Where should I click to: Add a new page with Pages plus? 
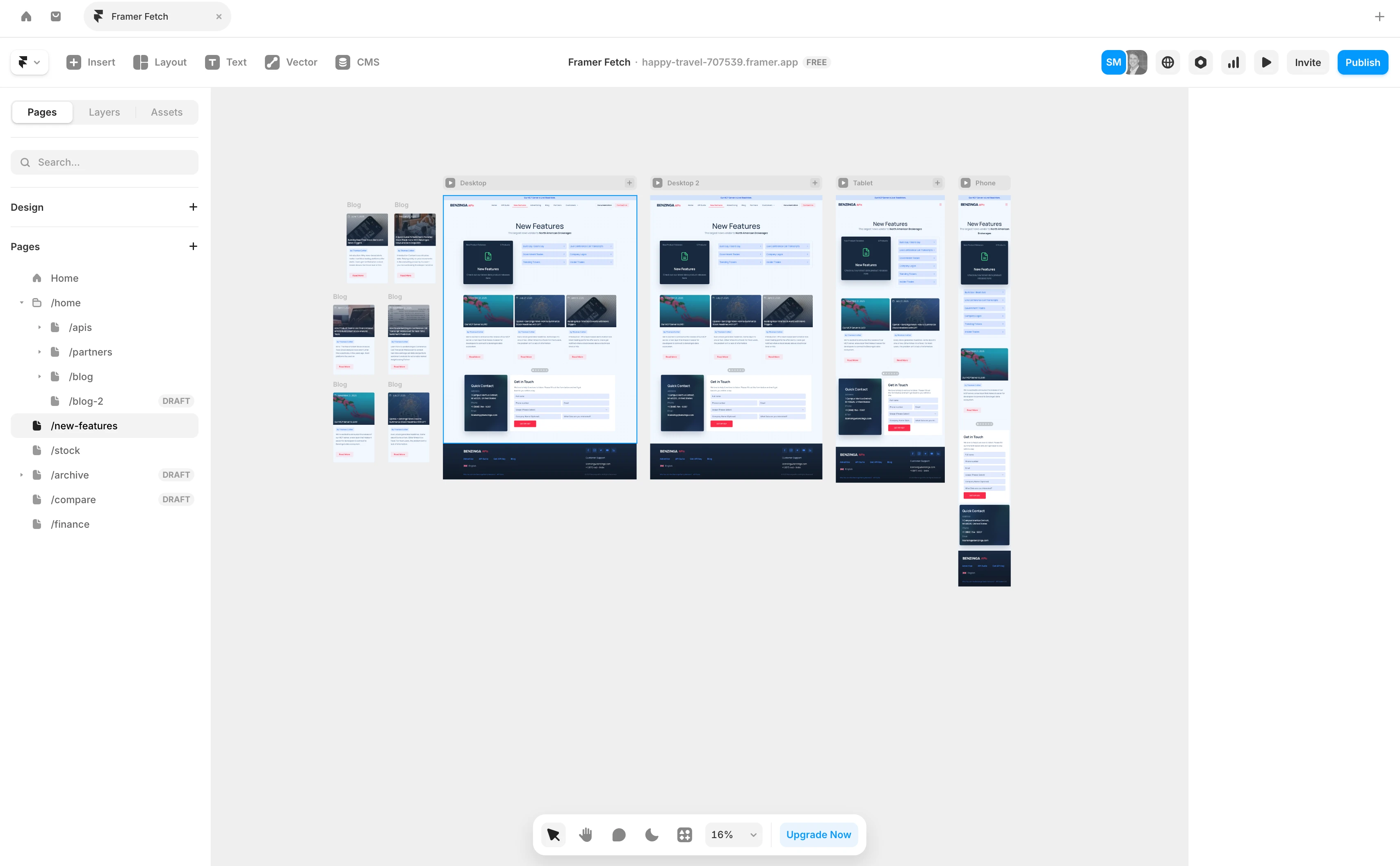pos(193,246)
